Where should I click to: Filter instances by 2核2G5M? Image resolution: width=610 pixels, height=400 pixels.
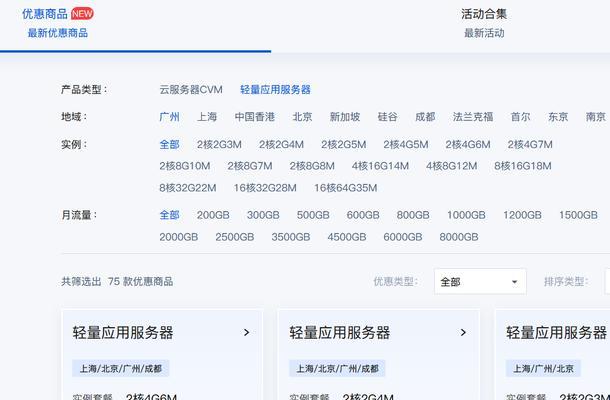pos(344,144)
